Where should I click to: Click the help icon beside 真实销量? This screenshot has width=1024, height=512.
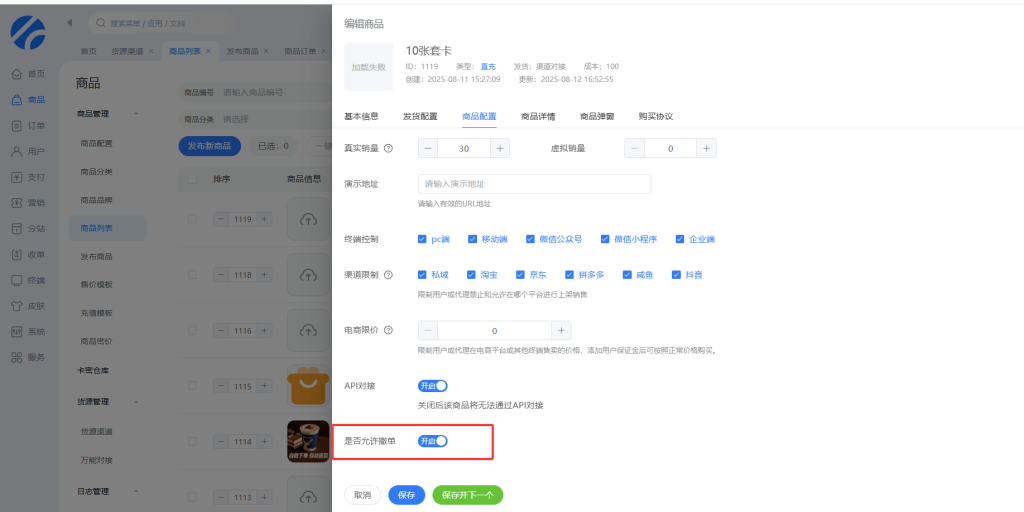tap(388, 148)
